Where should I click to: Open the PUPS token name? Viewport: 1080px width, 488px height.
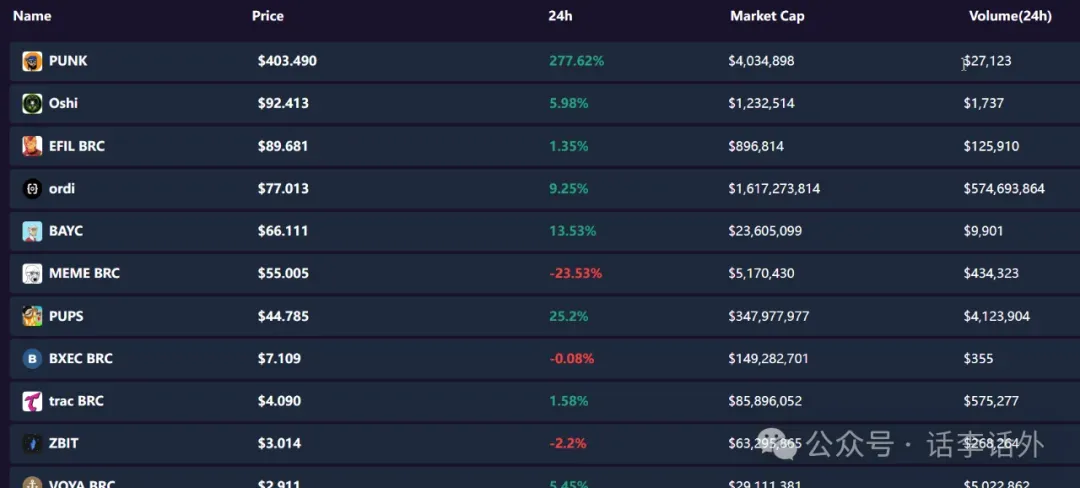(x=66, y=316)
